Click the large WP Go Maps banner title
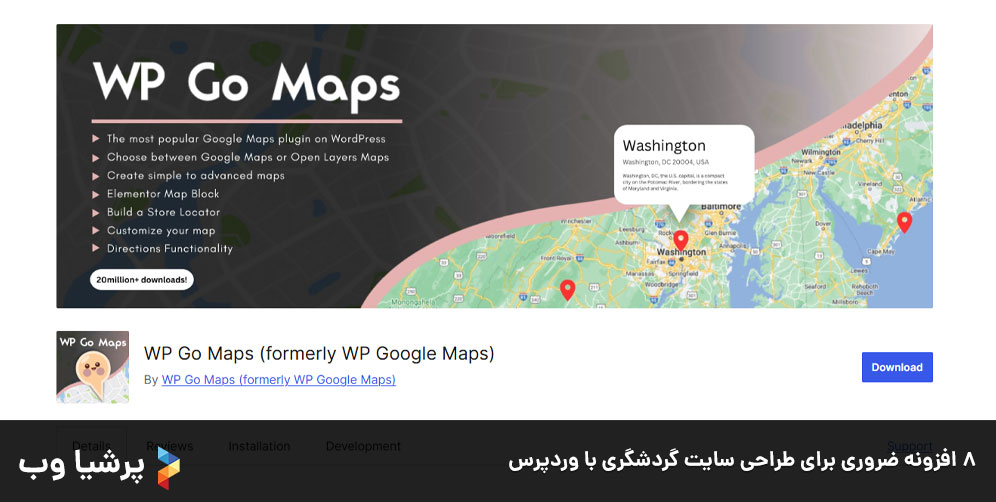 [x=246, y=82]
